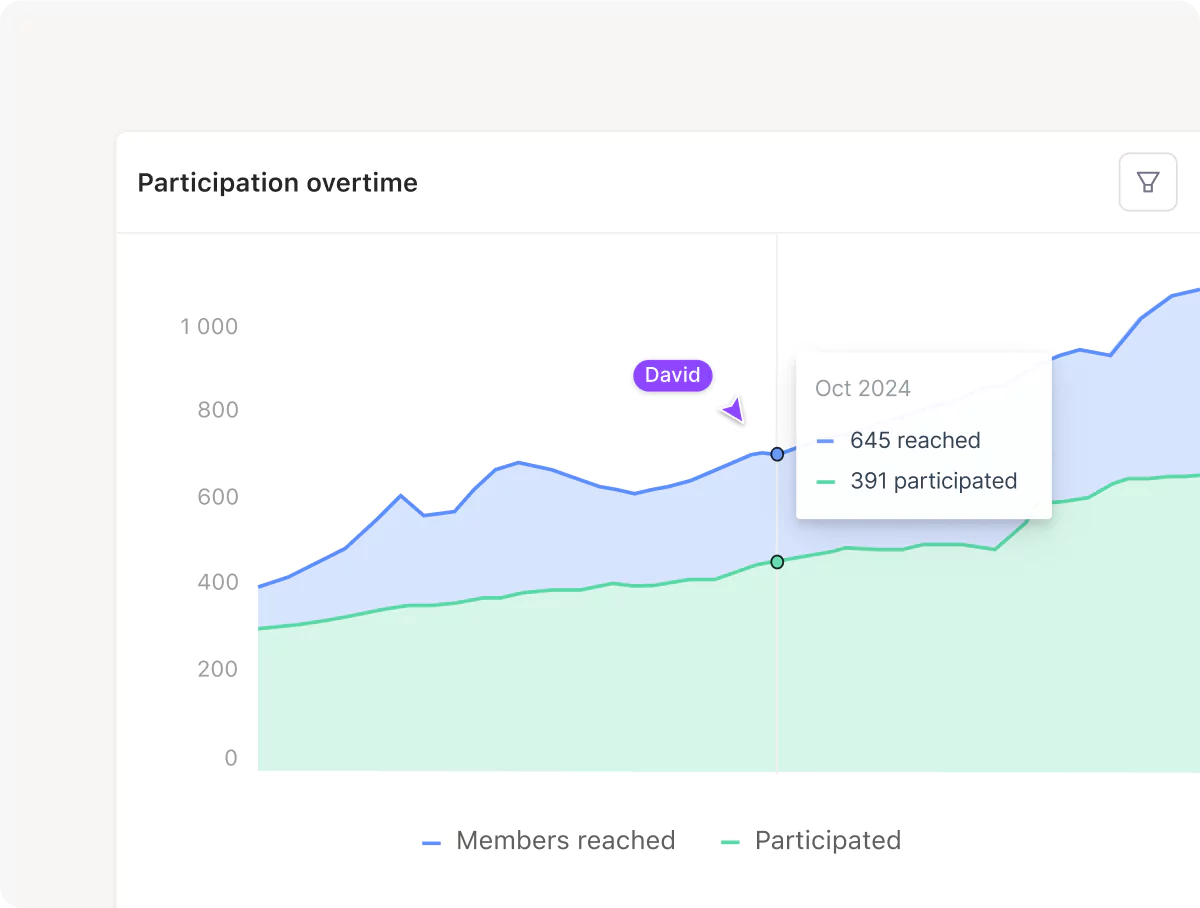Click the green dash next to Participated
Screen dimensions: 1200x908
click(x=731, y=843)
